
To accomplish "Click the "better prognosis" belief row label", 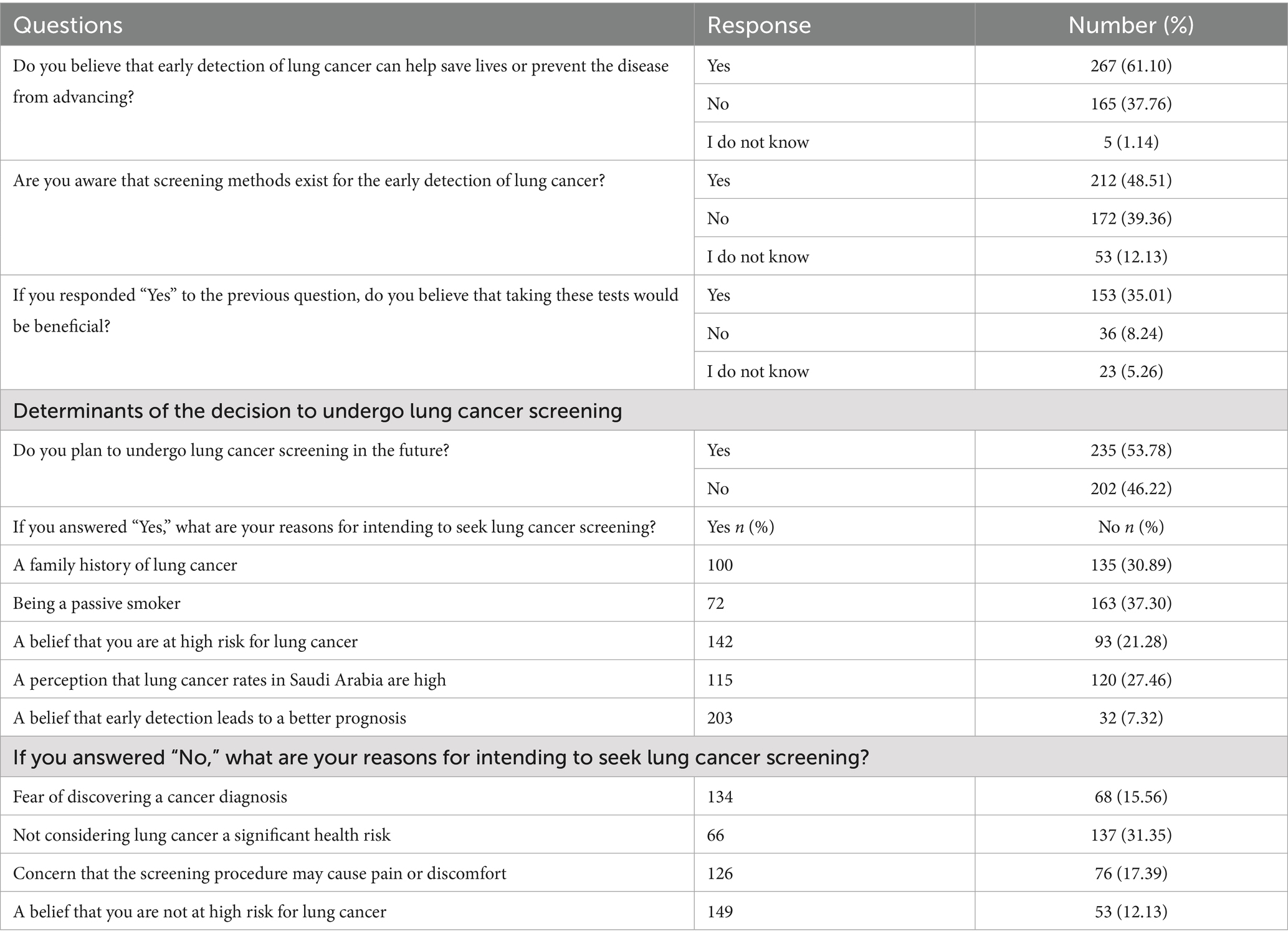I will point(209,718).
